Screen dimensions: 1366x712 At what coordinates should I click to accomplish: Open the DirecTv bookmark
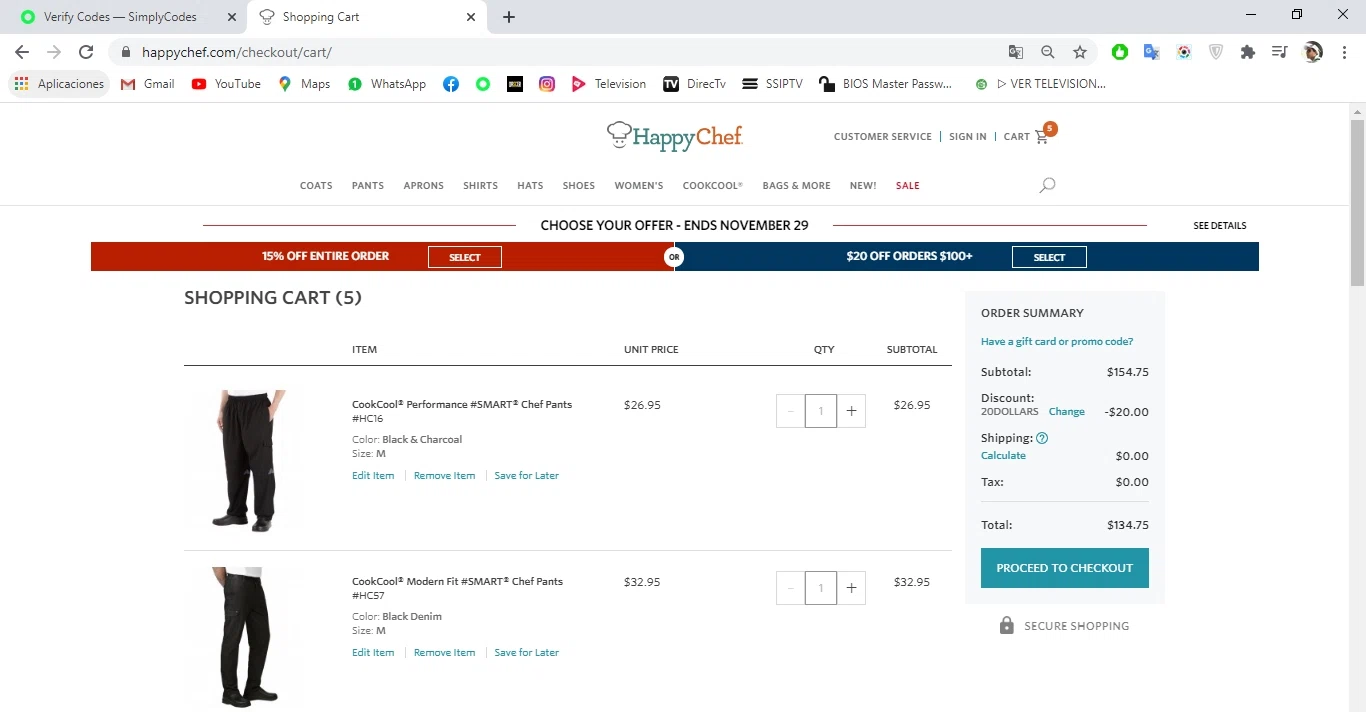[x=694, y=84]
